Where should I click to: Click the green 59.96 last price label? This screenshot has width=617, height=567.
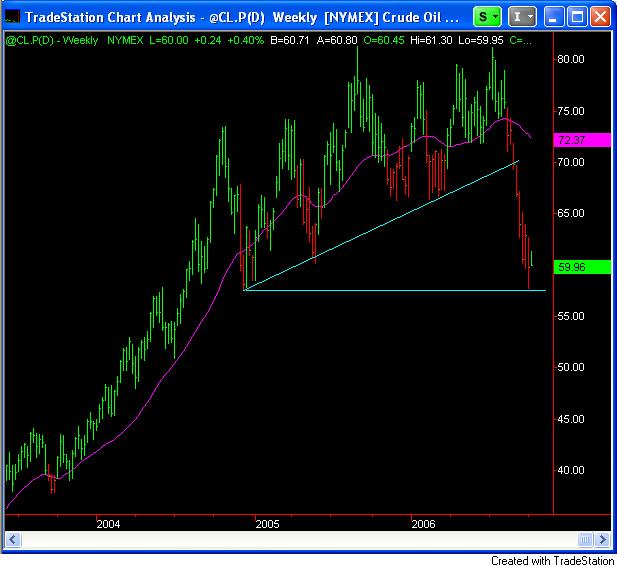coord(582,267)
